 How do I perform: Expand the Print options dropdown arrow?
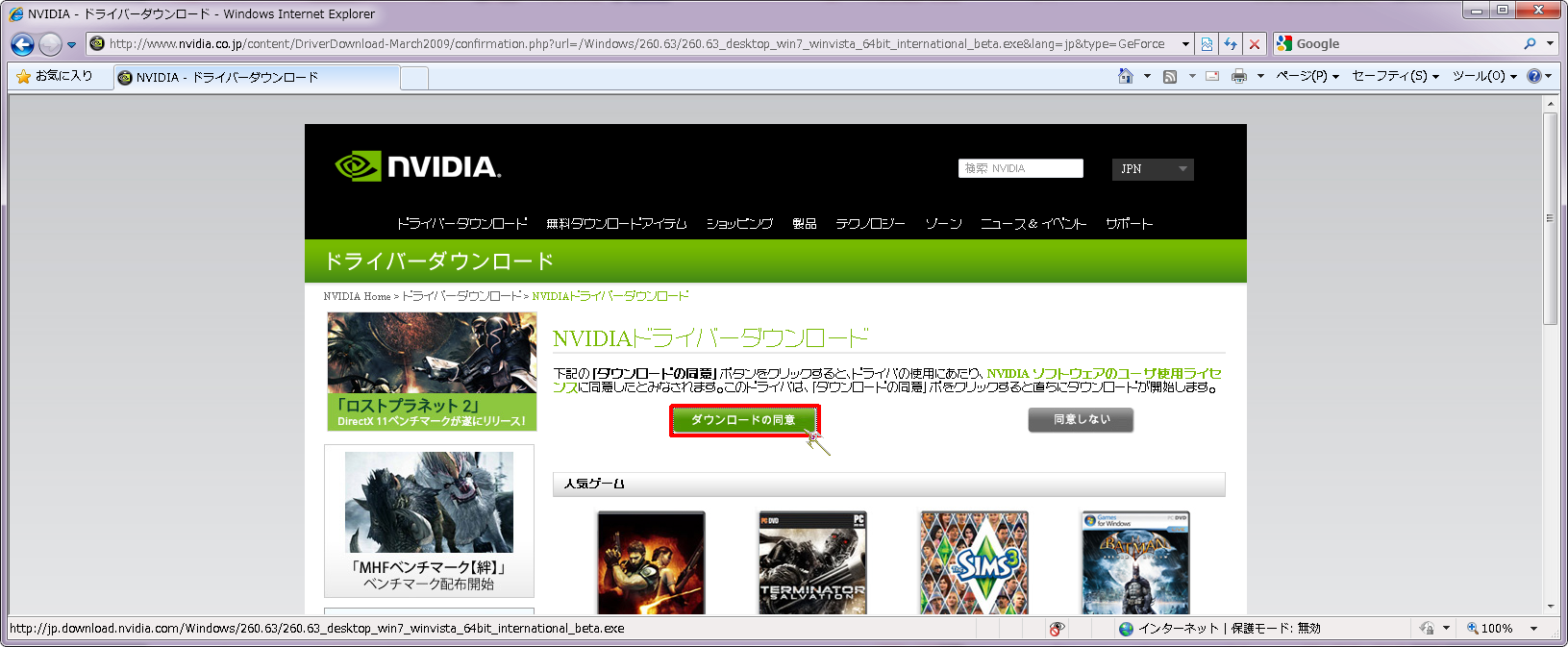(x=1260, y=76)
